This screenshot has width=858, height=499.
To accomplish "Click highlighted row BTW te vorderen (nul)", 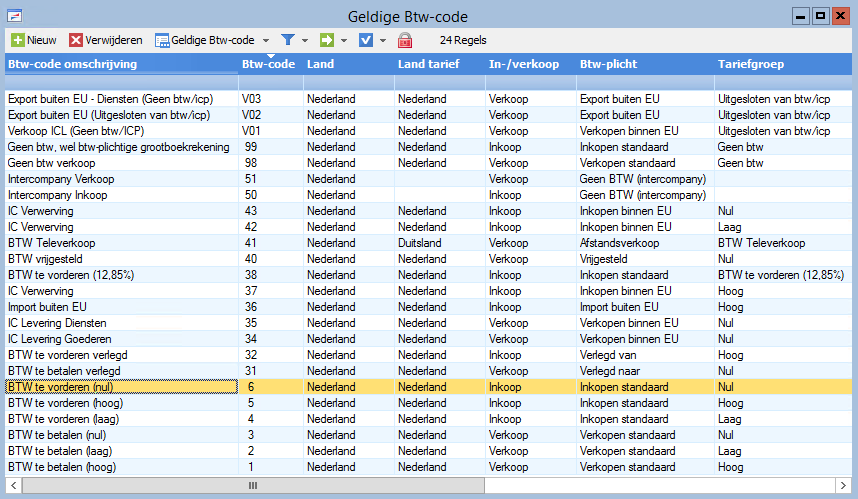I will coord(428,387).
